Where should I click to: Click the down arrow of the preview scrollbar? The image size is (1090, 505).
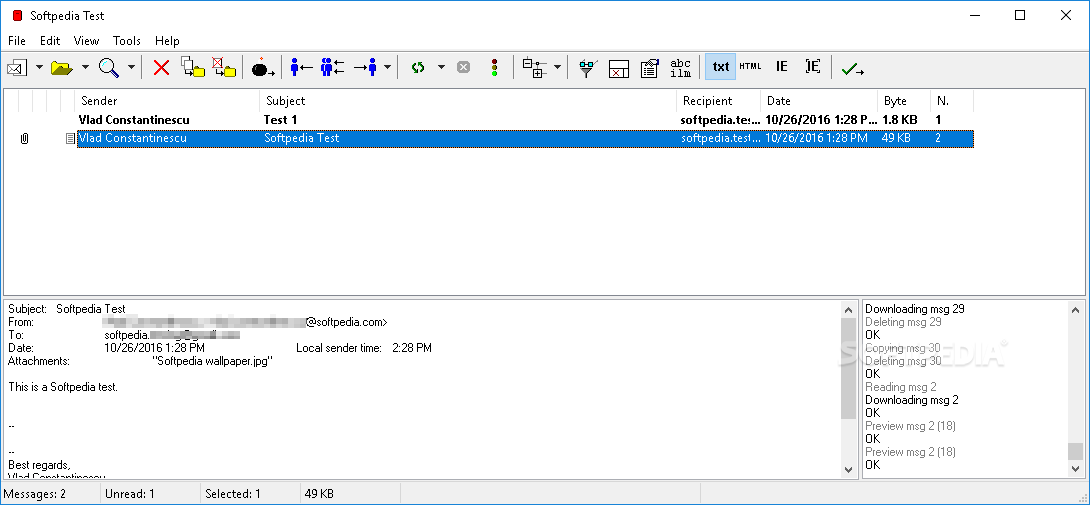(x=849, y=470)
